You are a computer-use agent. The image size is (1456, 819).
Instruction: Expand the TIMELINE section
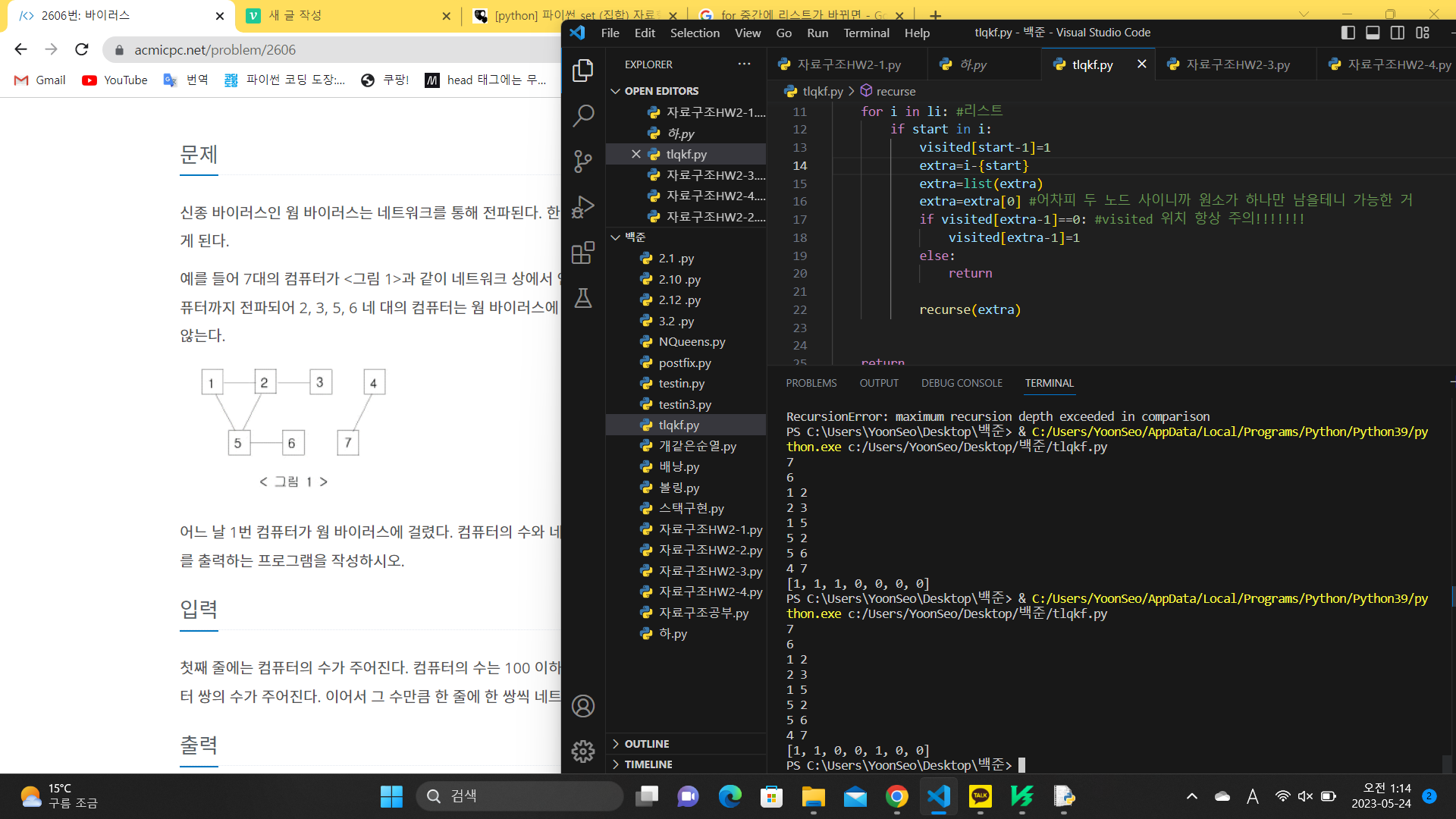(x=648, y=764)
